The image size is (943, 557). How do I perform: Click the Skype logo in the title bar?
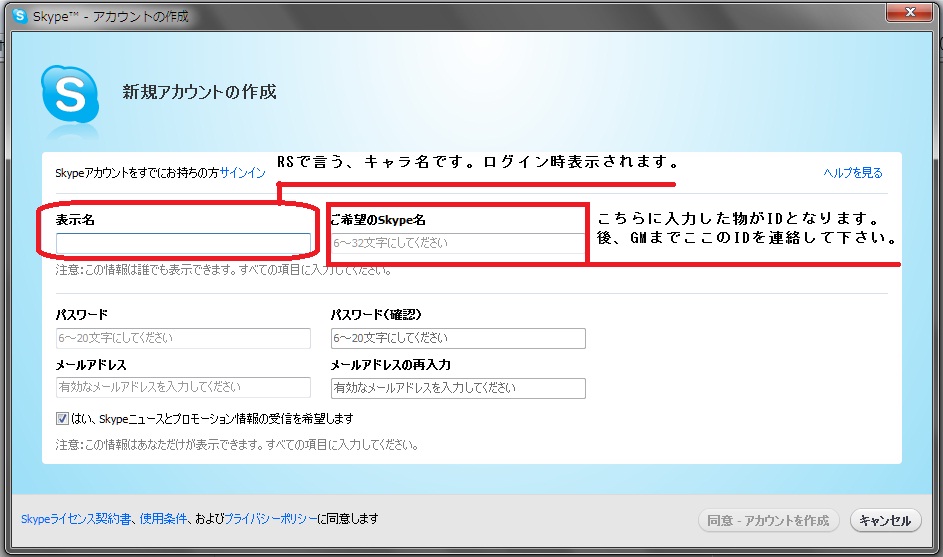click(20, 15)
